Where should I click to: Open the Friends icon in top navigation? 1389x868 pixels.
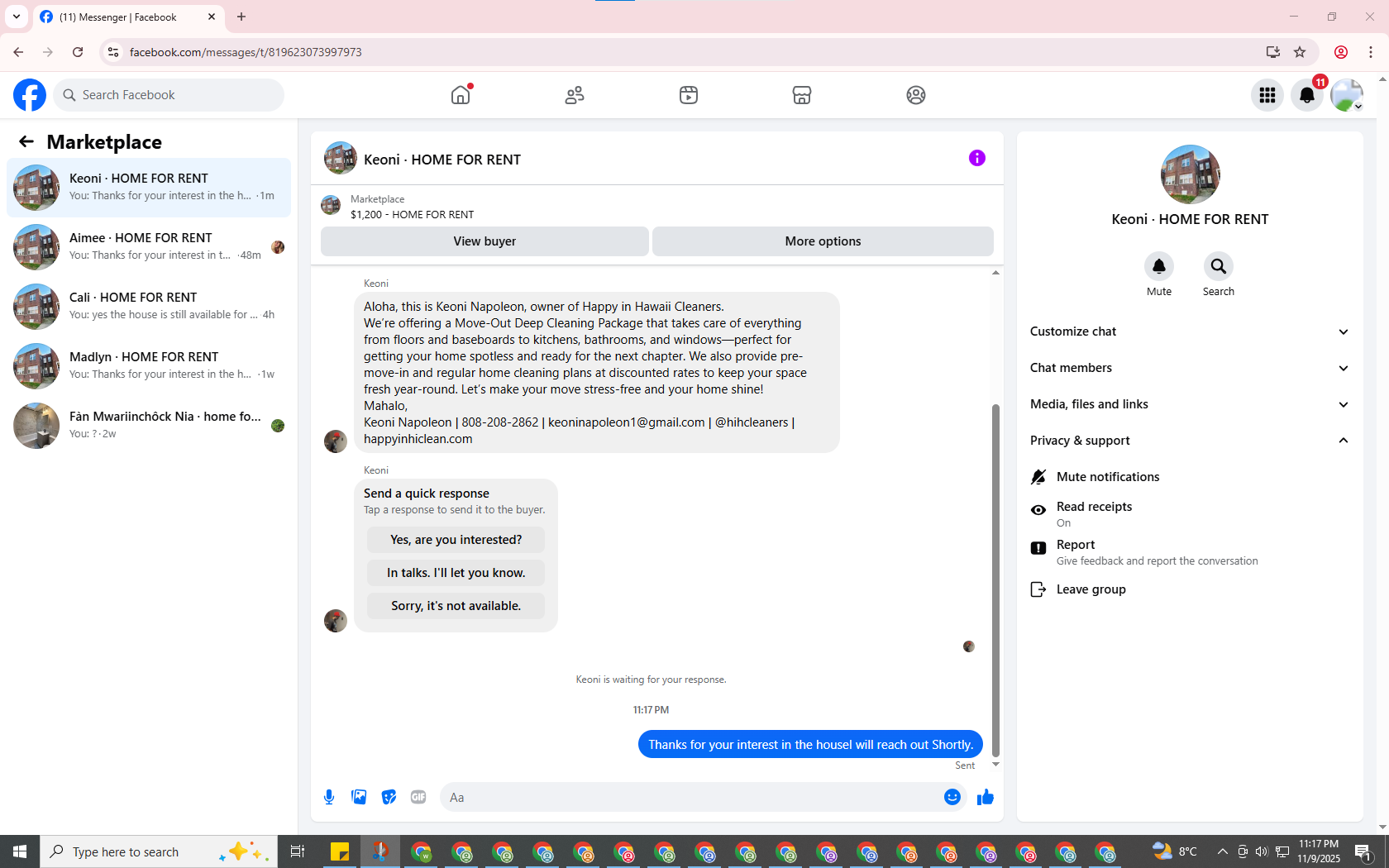tap(575, 95)
